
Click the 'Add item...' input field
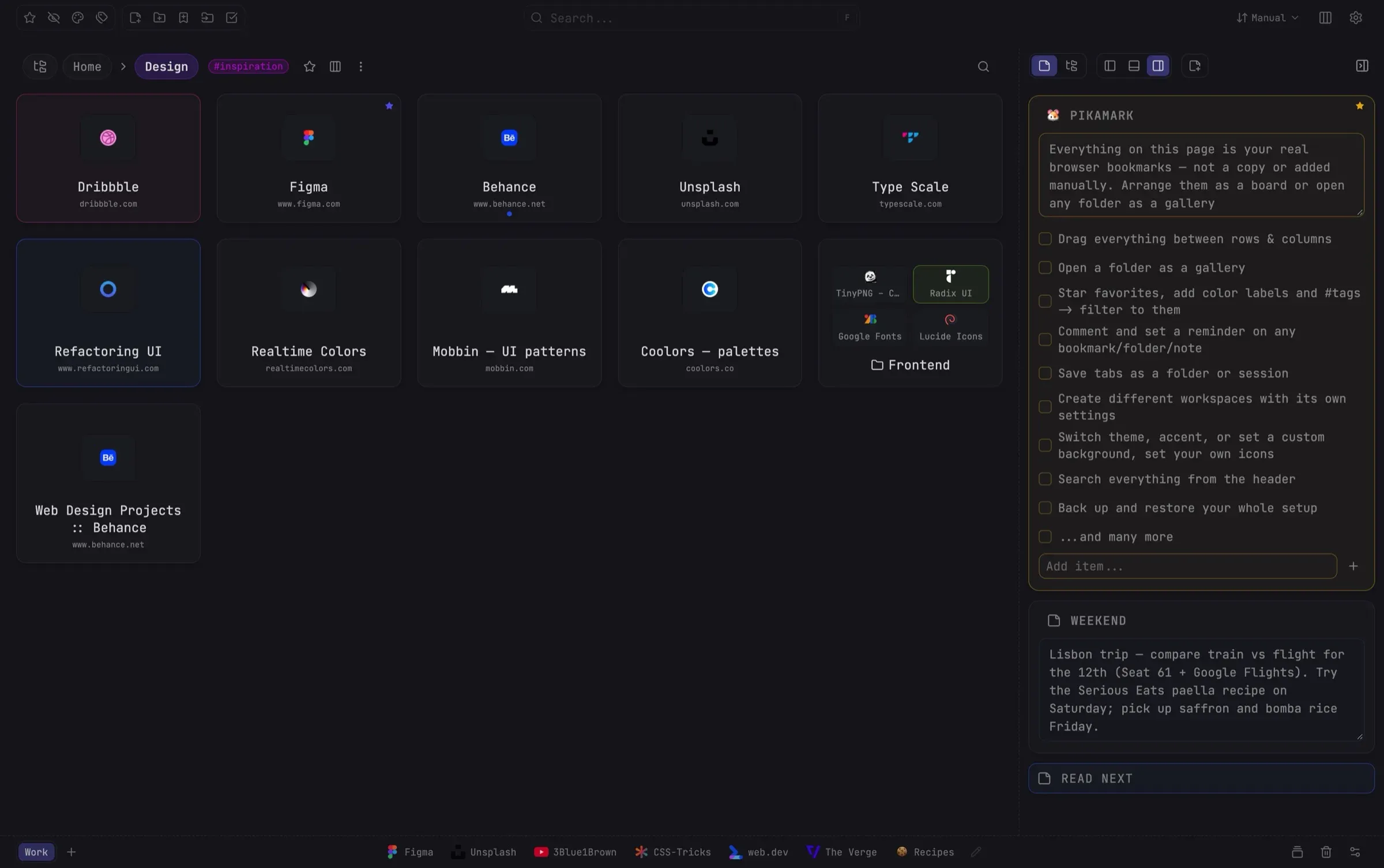[1187, 566]
